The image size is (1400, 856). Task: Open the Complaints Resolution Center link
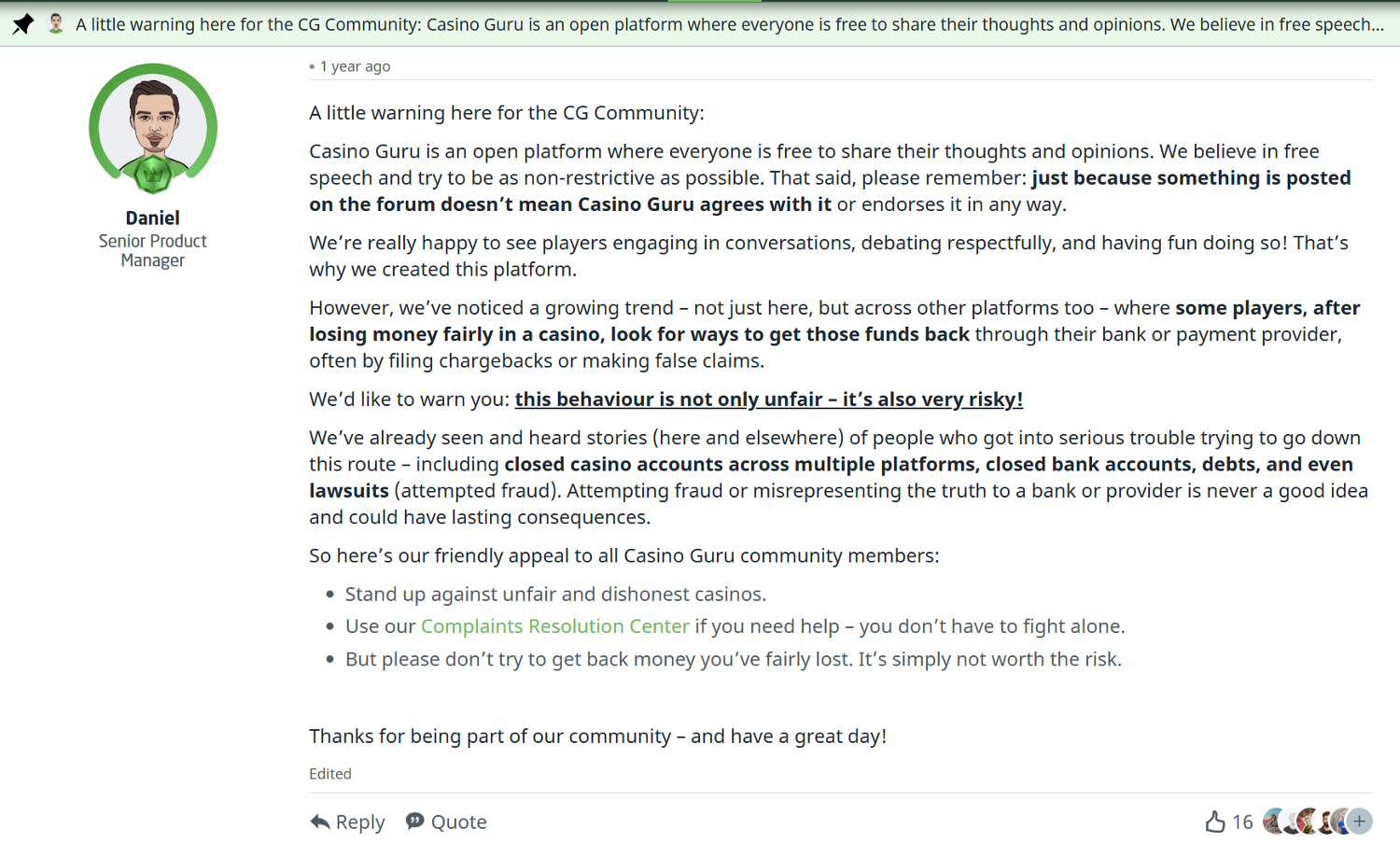pos(554,626)
